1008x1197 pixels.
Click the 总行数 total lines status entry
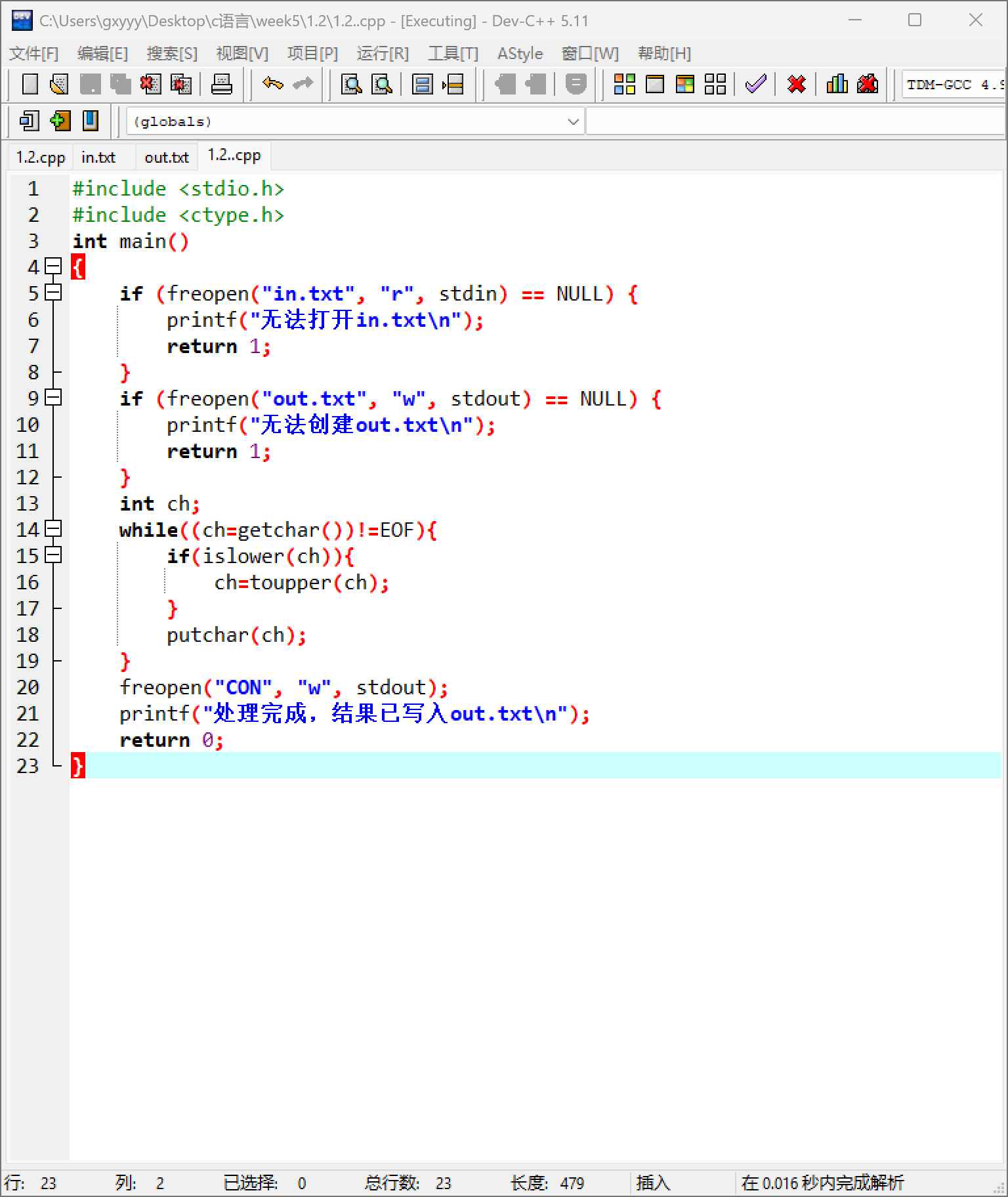click(408, 1183)
